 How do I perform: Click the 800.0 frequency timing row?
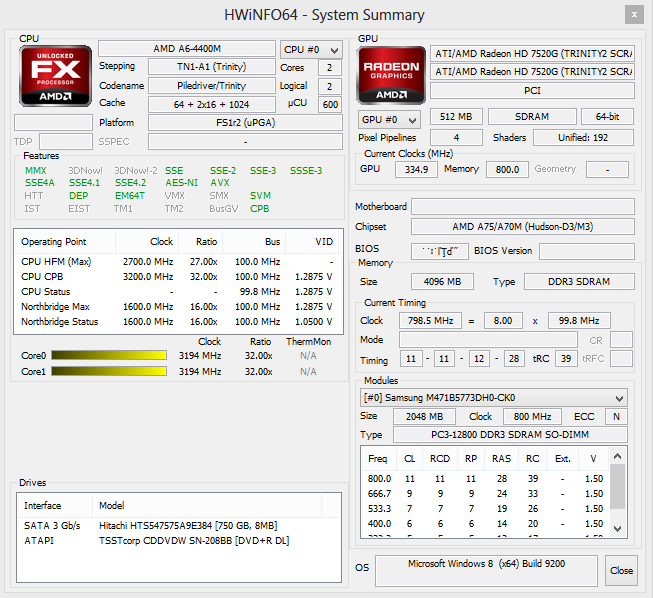click(486, 479)
